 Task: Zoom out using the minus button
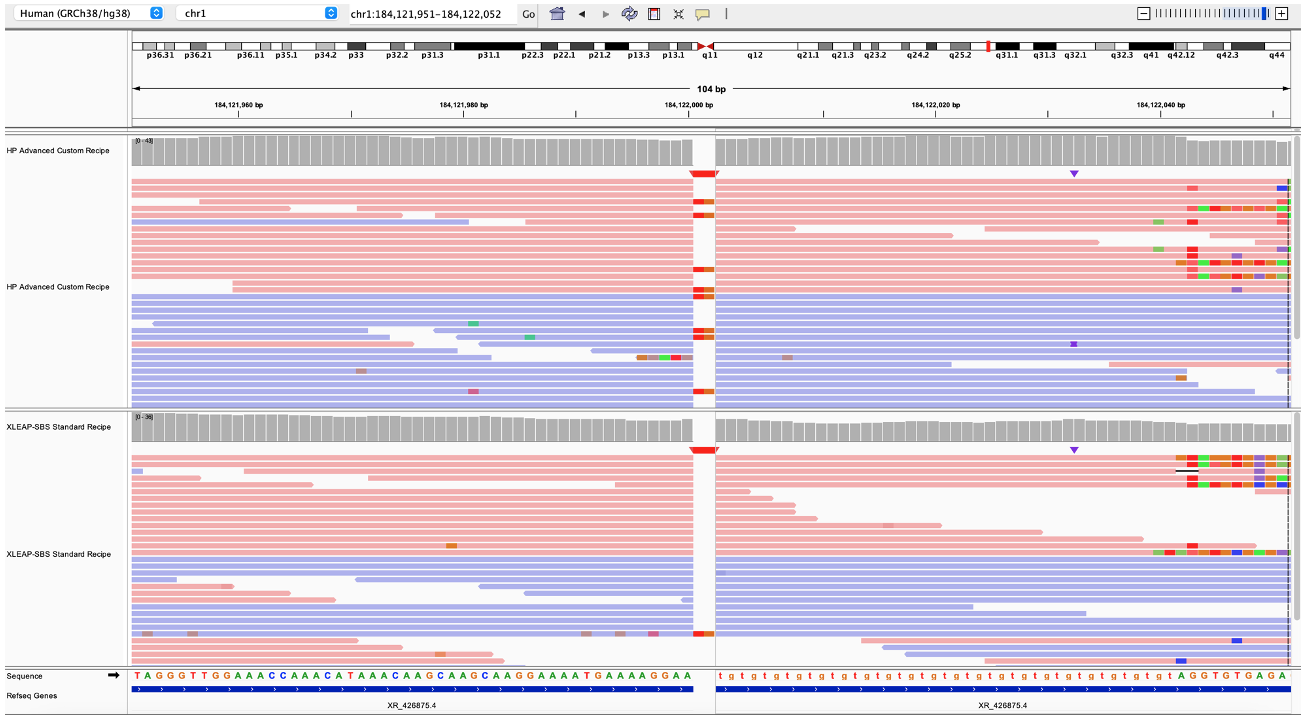(1144, 13)
